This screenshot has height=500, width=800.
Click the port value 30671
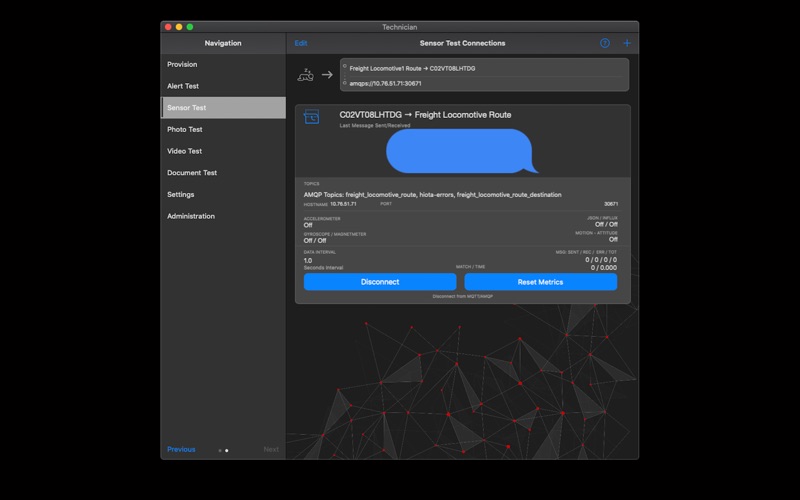coord(611,204)
